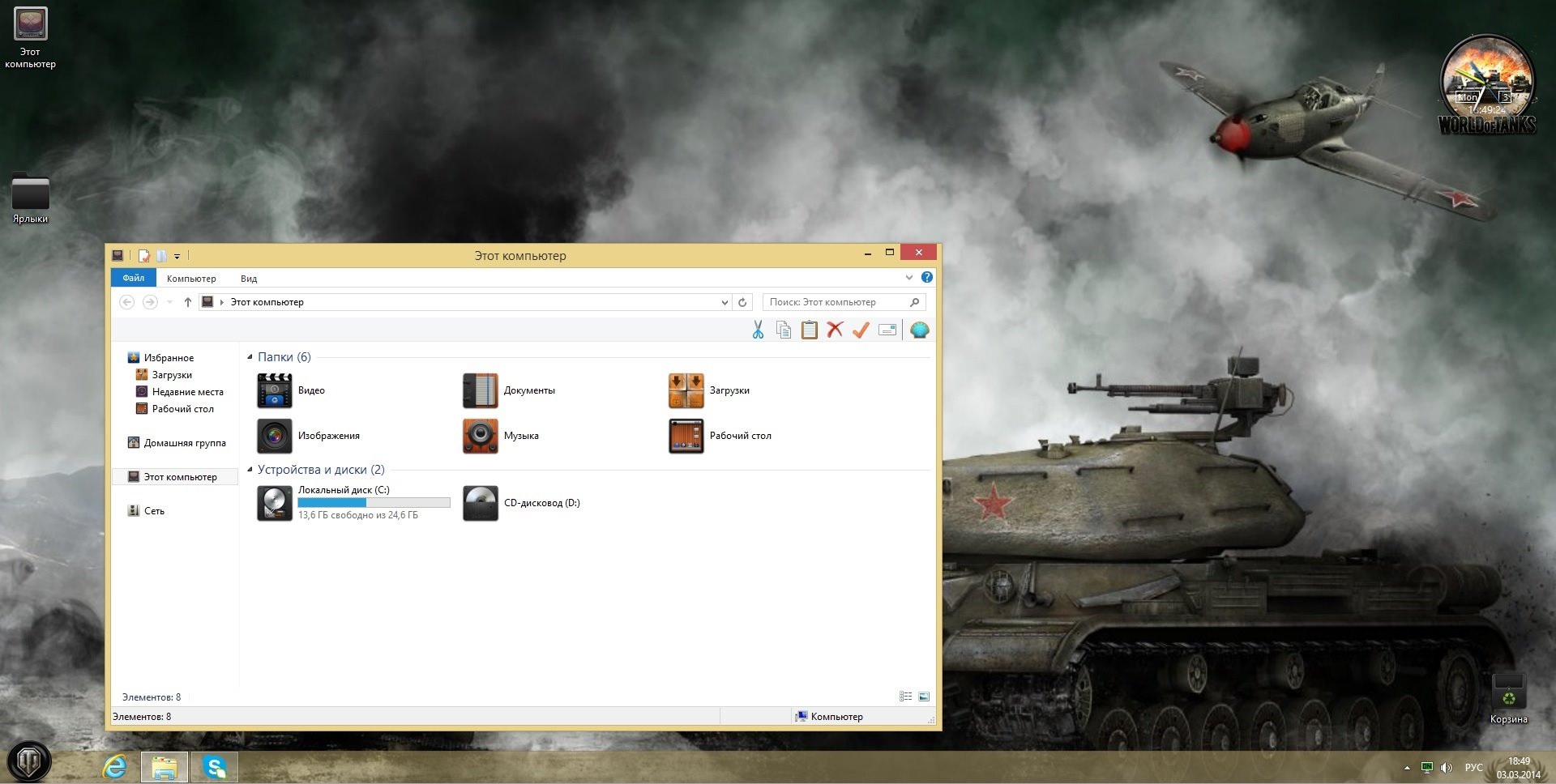Screen dimensions: 1556x784
Task: Open the Файл menu tab
Action: [134, 278]
